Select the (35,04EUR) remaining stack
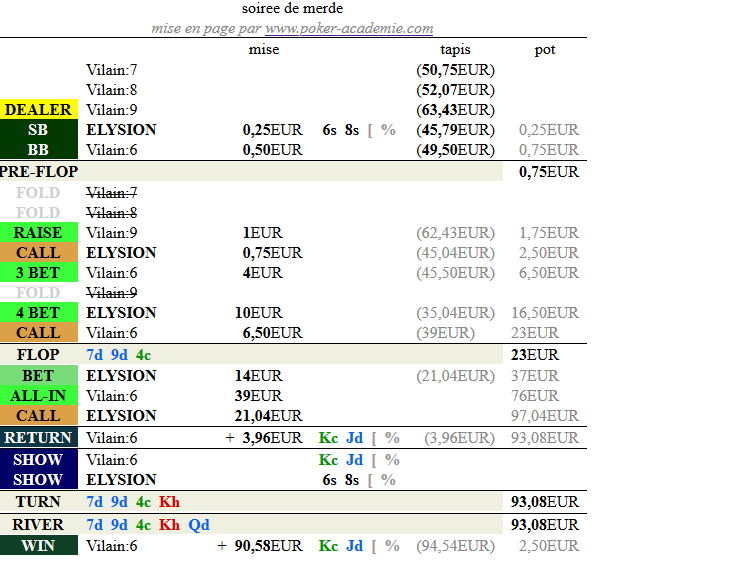Image resolution: width=756 pixels, height=570 pixels. point(456,312)
